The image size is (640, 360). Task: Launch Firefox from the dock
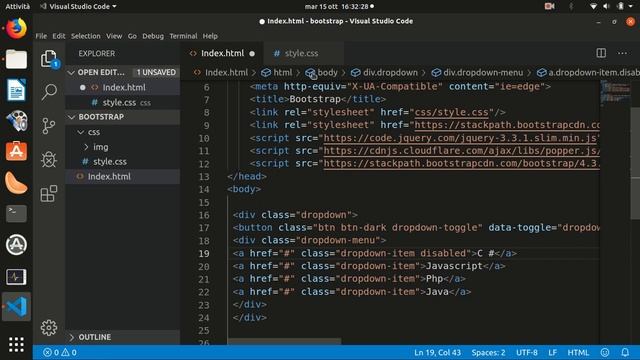pos(16,28)
